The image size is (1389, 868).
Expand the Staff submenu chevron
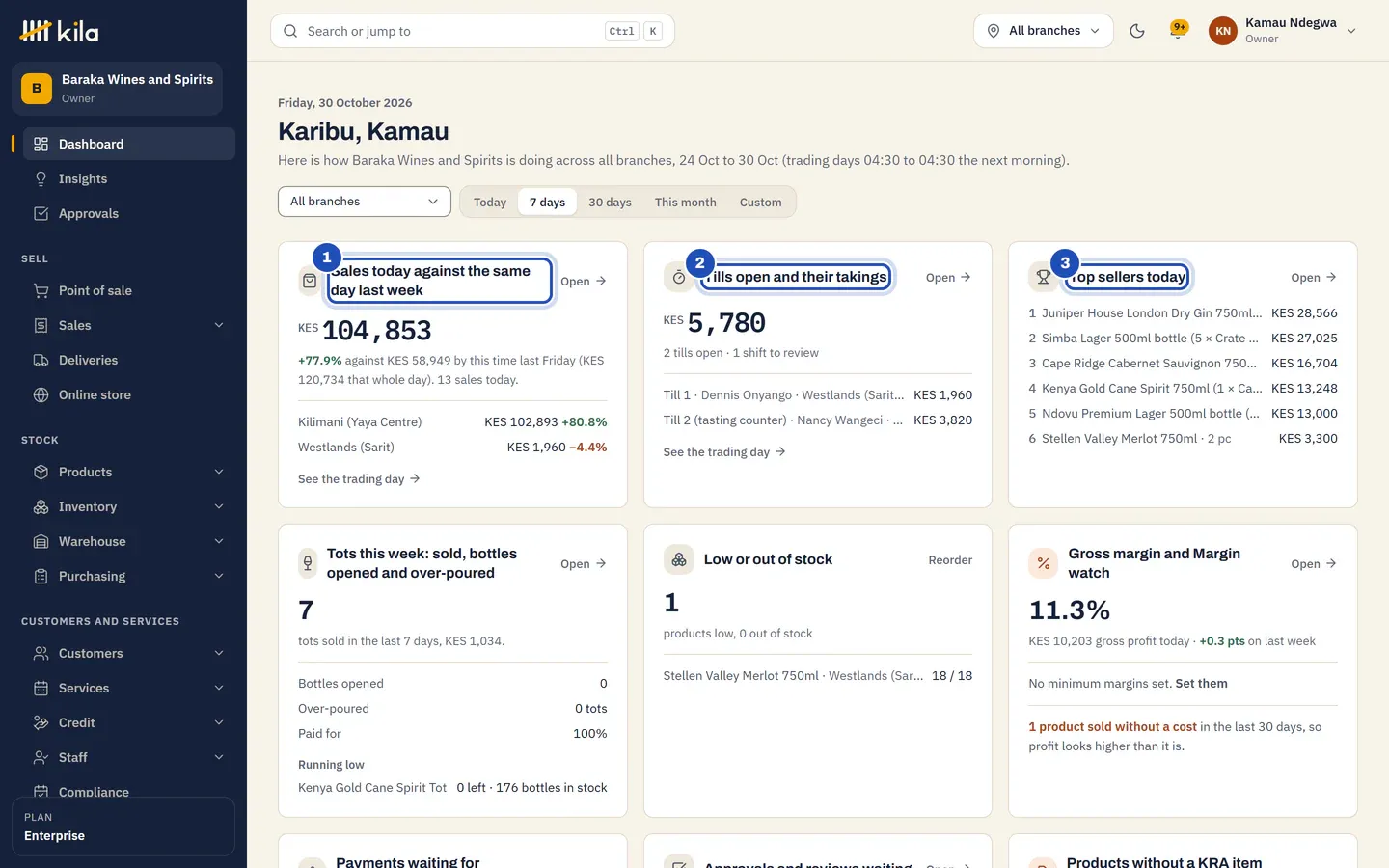(219, 757)
